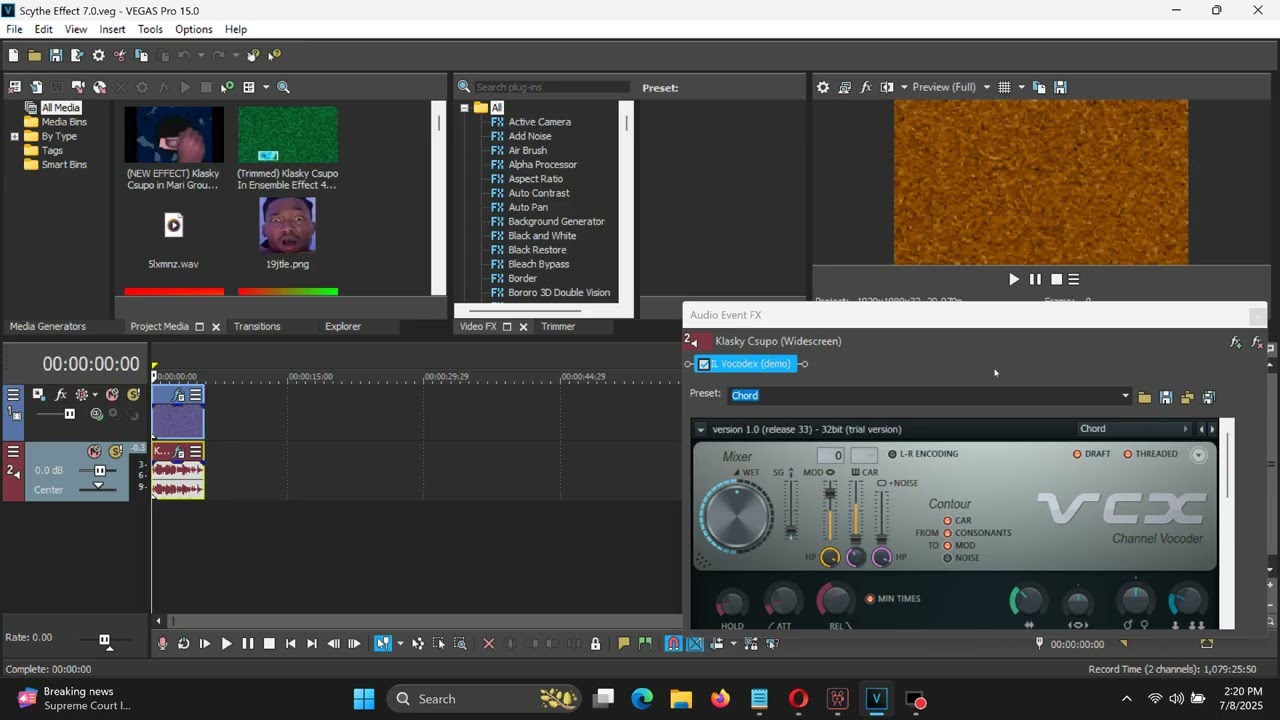The height and width of the screenshot is (720, 1280).
Task: Open track motion on video track 1
Action: (x=38, y=395)
